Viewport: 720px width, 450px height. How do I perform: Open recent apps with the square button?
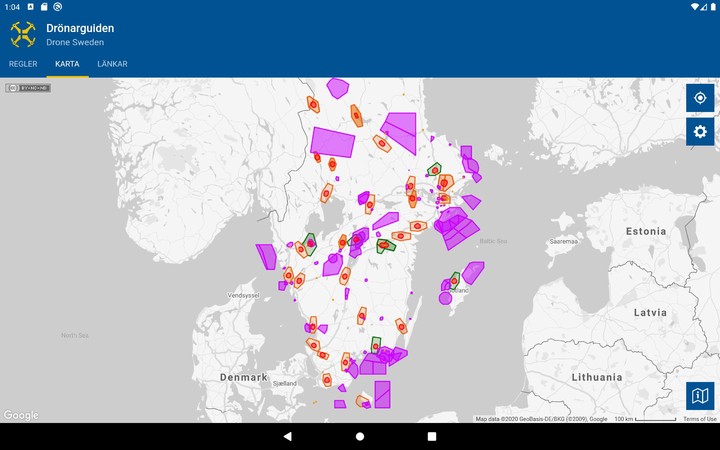point(432,436)
